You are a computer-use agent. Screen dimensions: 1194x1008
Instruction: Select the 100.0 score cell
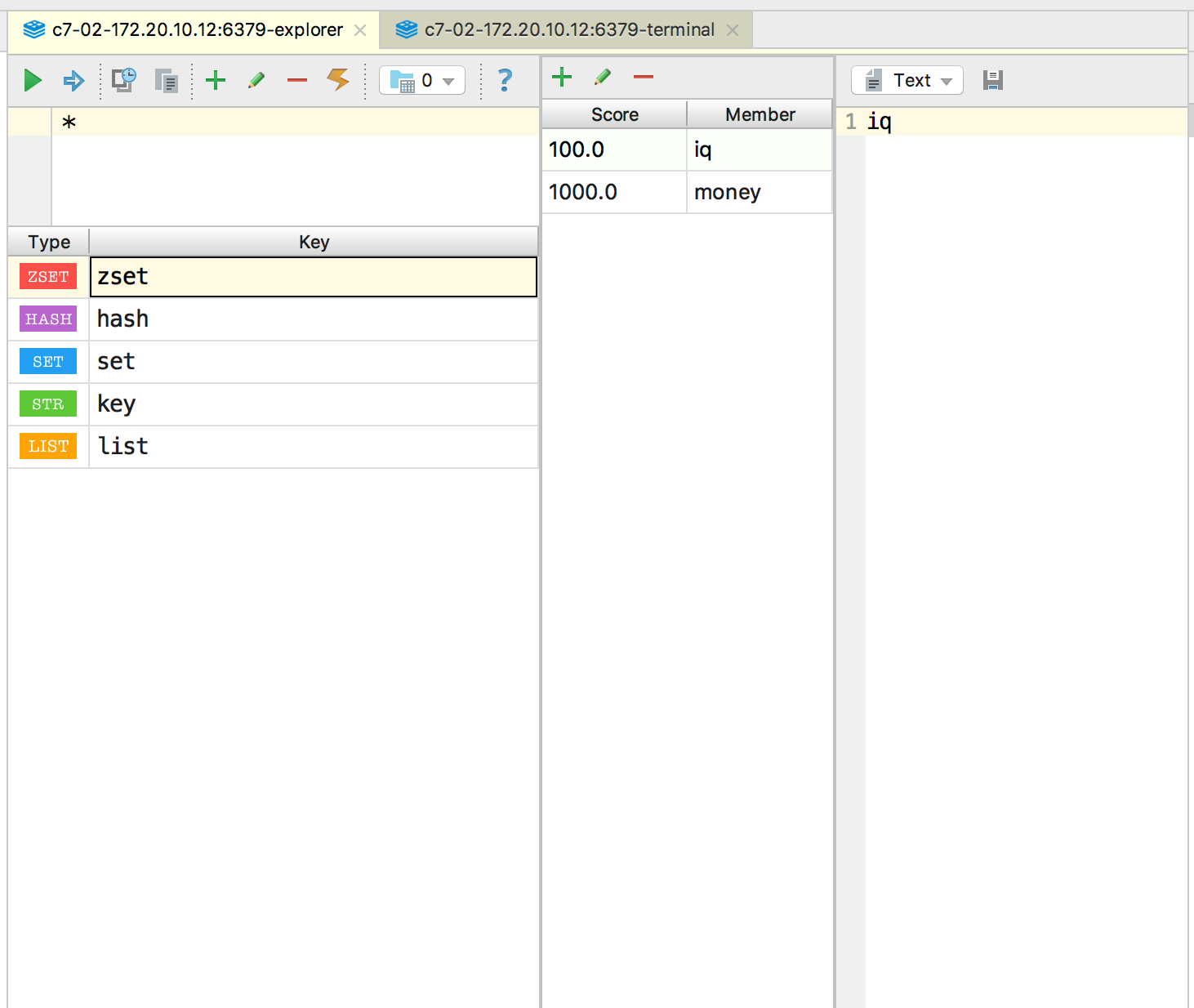614,149
